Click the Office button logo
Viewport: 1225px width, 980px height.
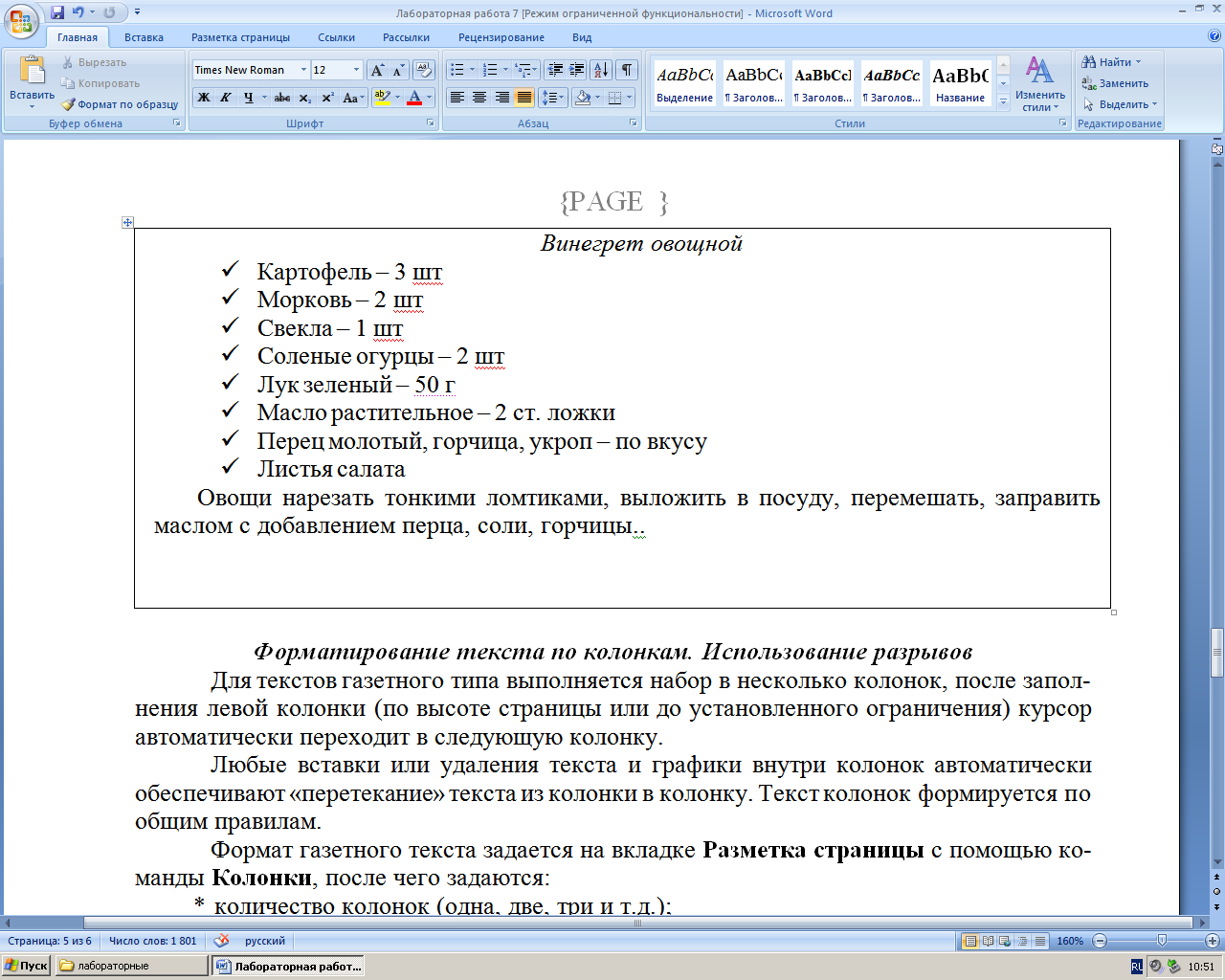pos(21,22)
